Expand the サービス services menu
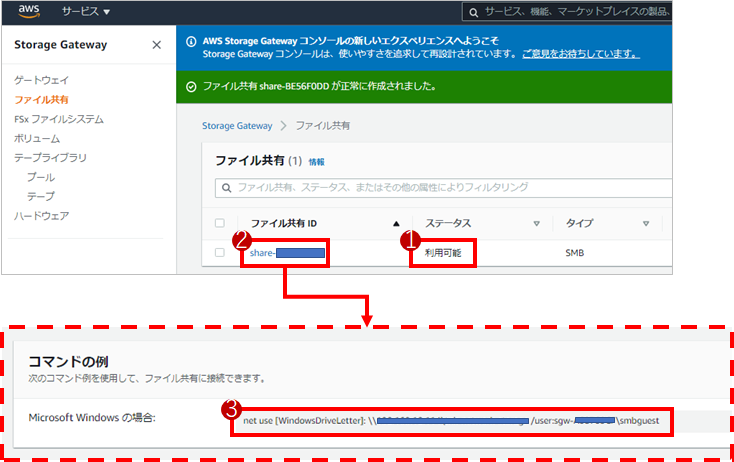 point(86,12)
